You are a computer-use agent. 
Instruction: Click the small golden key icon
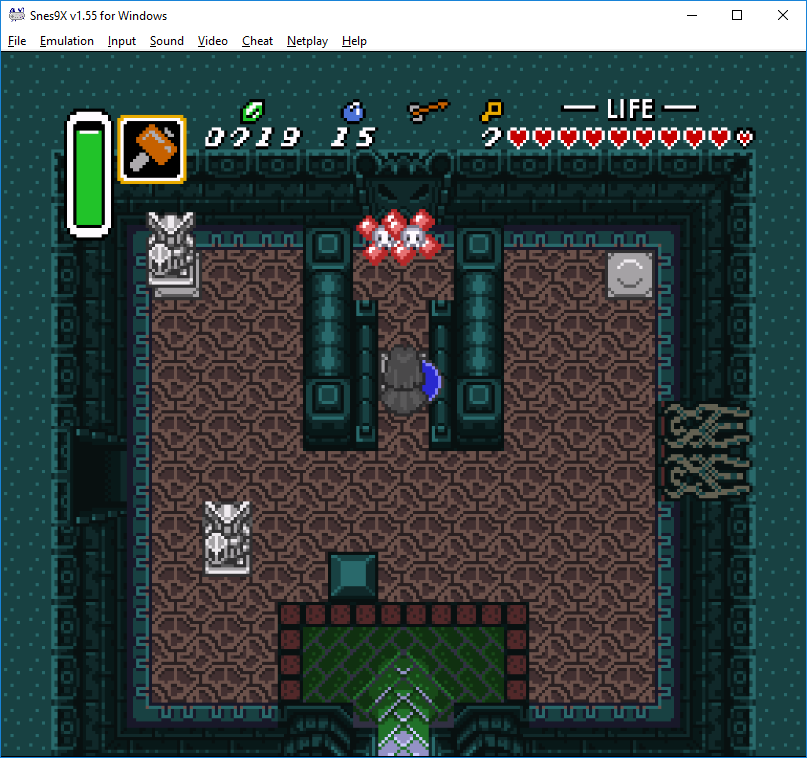tap(491, 110)
